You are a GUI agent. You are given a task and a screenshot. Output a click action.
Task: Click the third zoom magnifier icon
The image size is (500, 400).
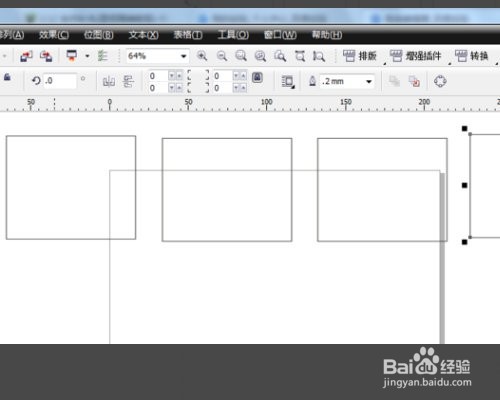coord(241,56)
